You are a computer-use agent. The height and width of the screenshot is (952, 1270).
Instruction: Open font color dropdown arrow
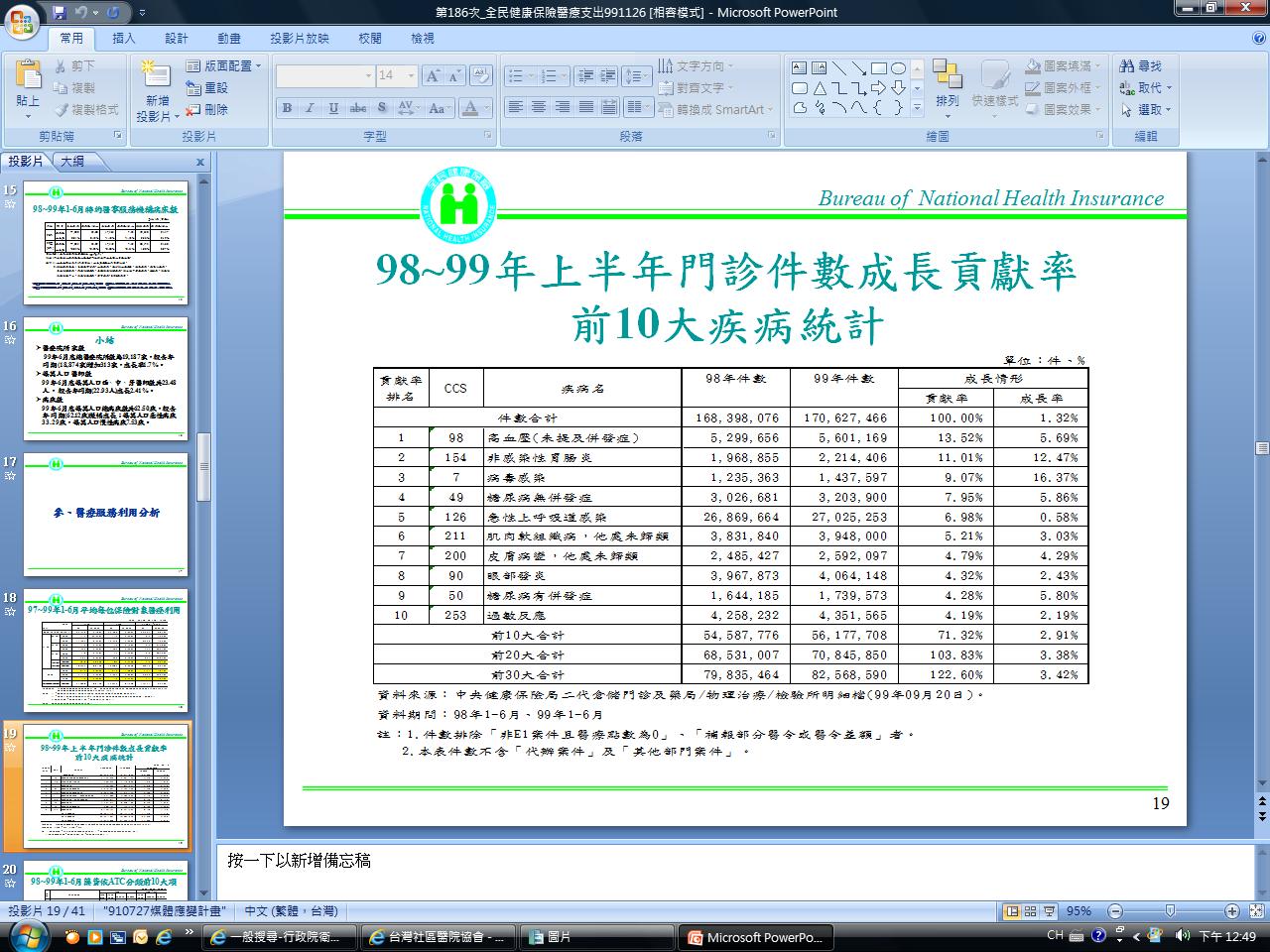click(x=487, y=108)
